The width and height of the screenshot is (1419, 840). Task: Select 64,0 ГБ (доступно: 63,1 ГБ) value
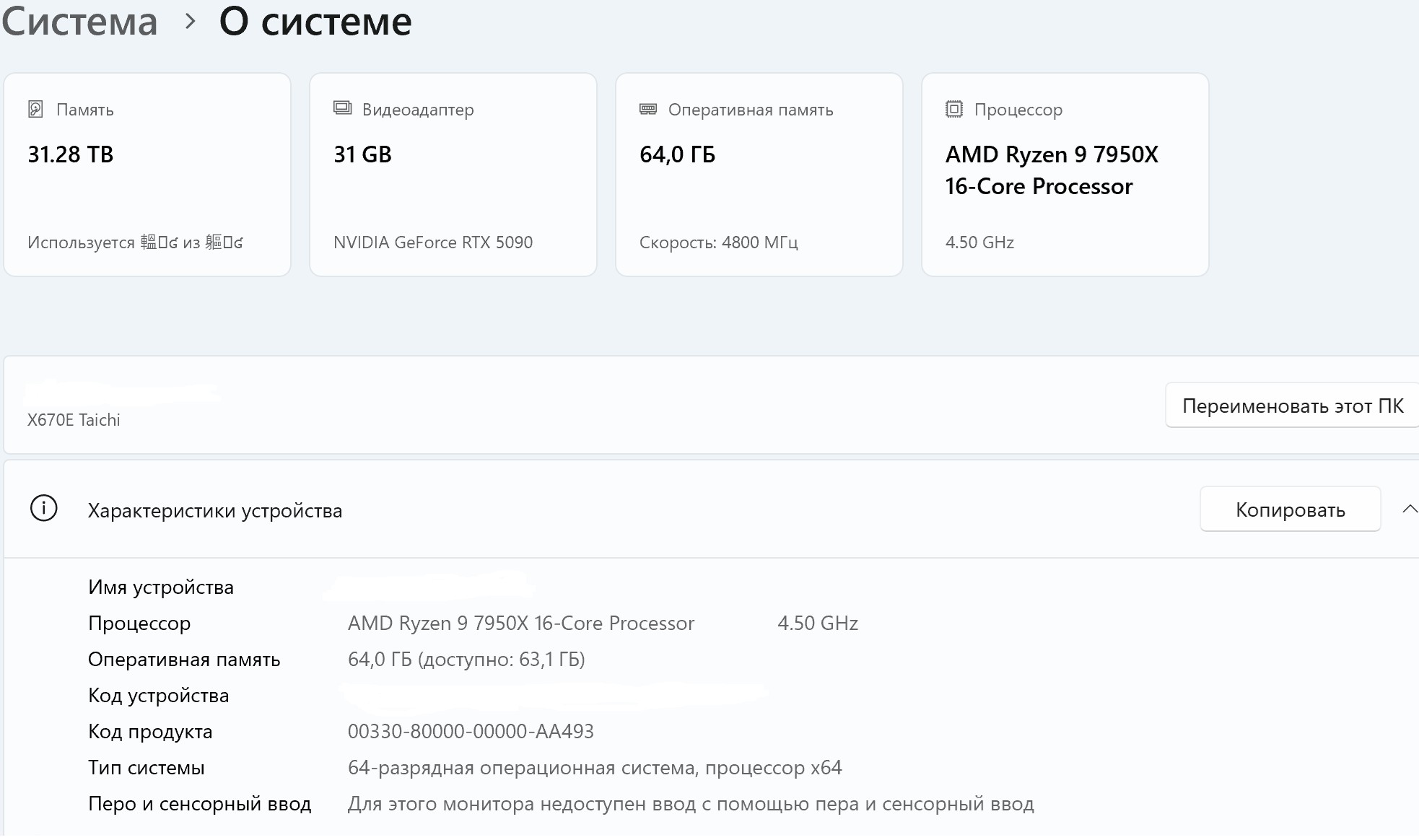click(x=466, y=660)
